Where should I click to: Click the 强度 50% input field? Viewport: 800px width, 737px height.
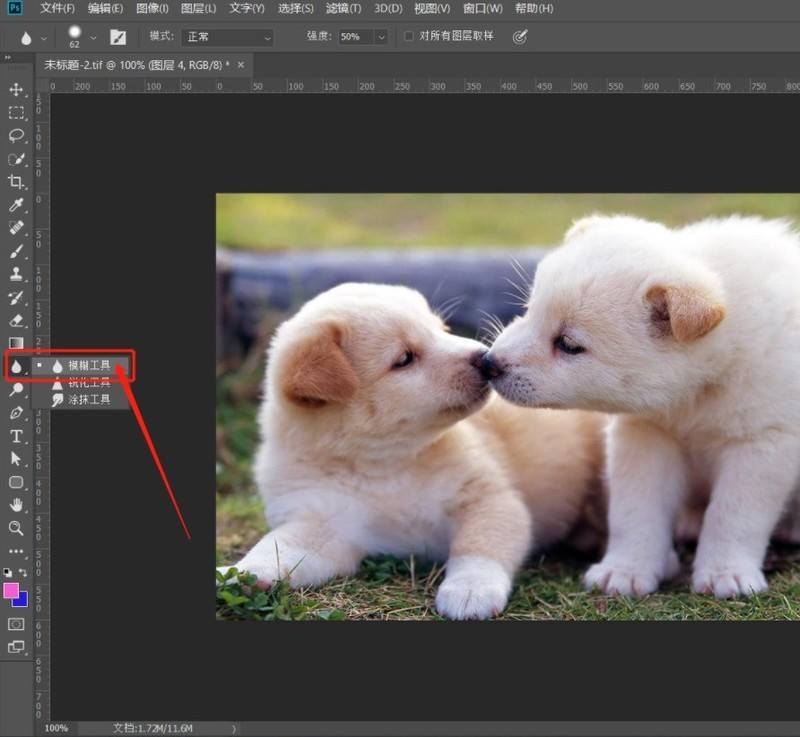pos(357,37)
